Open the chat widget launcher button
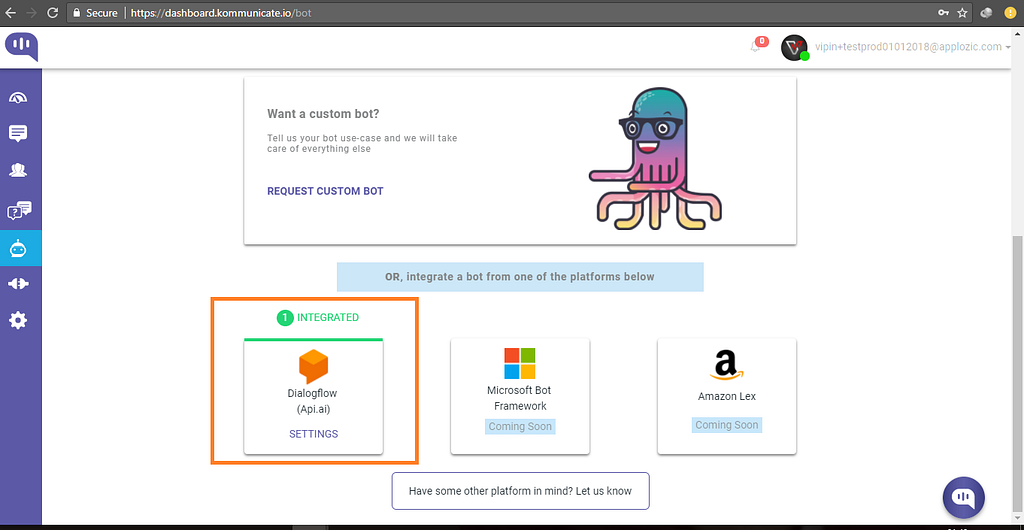This screenshot has width=1024, height=530. click(x=964, y=498)
